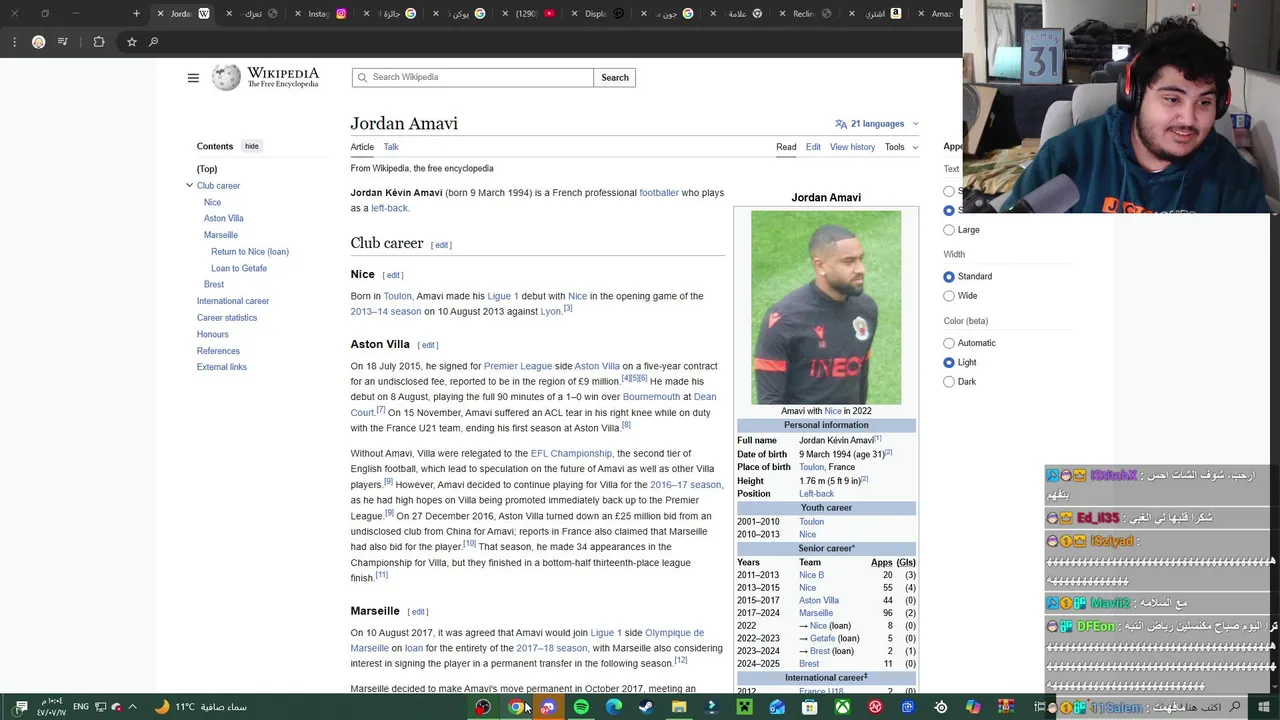Open the Edit tab of the article
The image size is (1280, 720).
click(813, 147)
